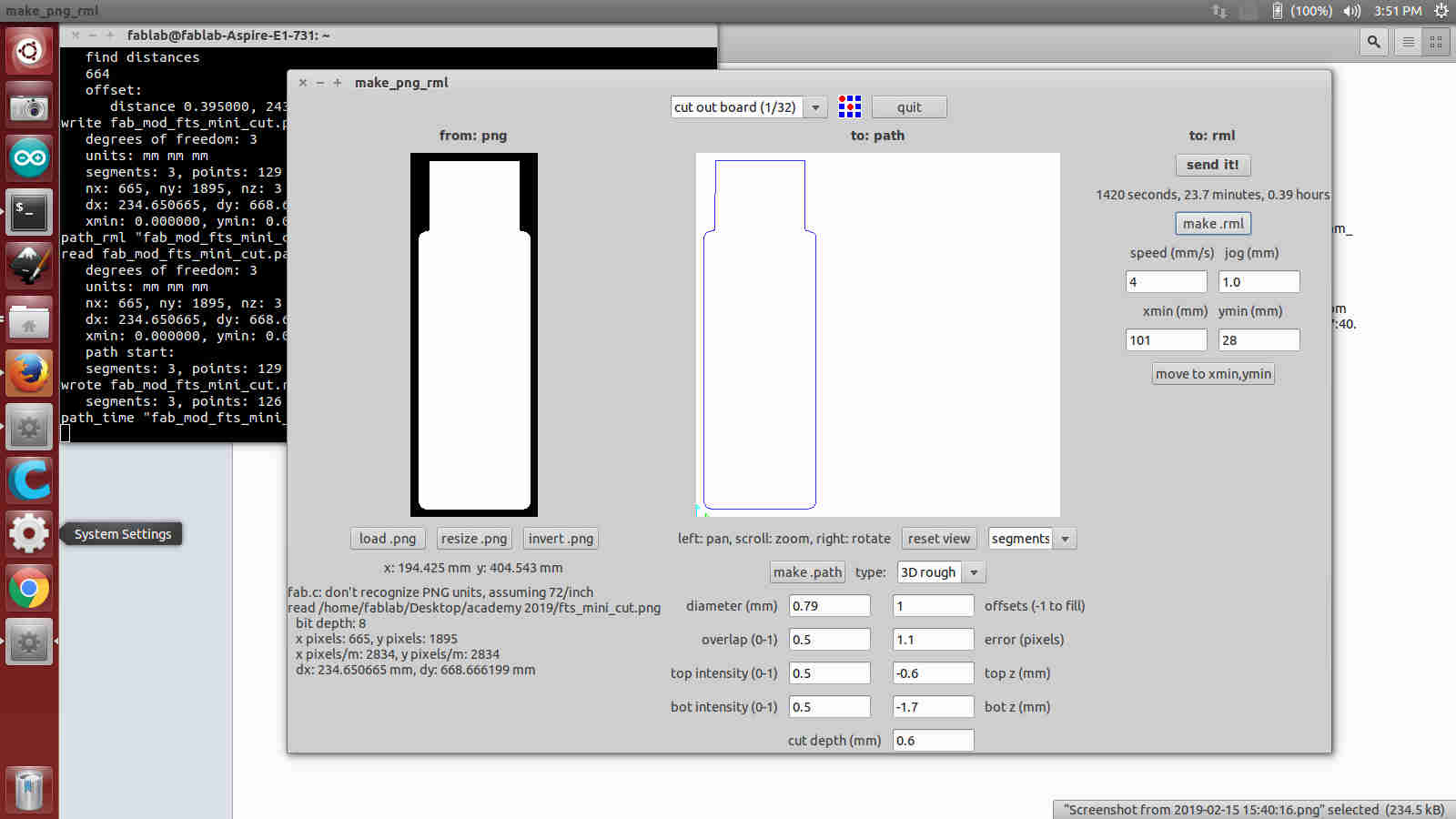
Task: Click the 'reset view' button
Action: click(x=939, y=539)
